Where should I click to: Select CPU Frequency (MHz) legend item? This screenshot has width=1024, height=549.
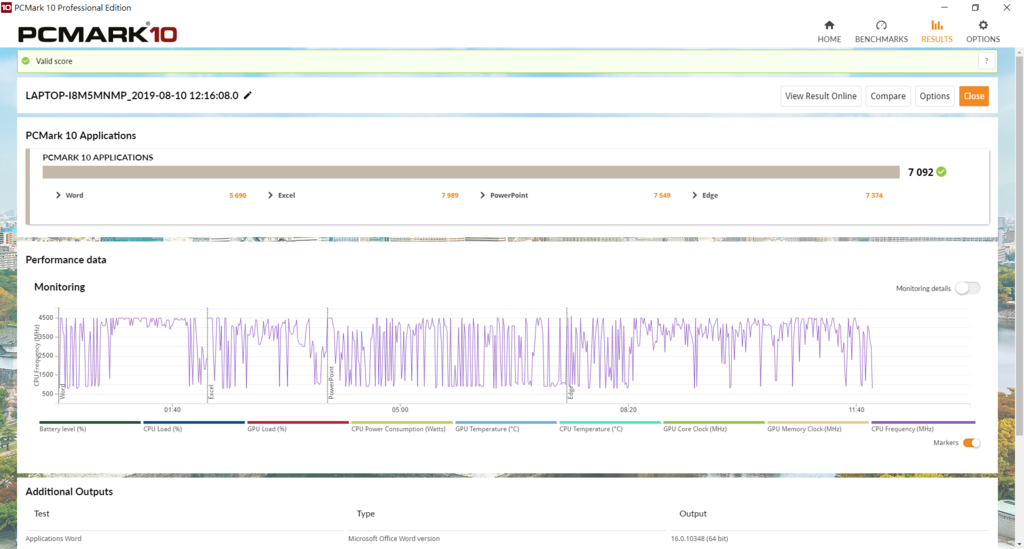pos(922,426)
